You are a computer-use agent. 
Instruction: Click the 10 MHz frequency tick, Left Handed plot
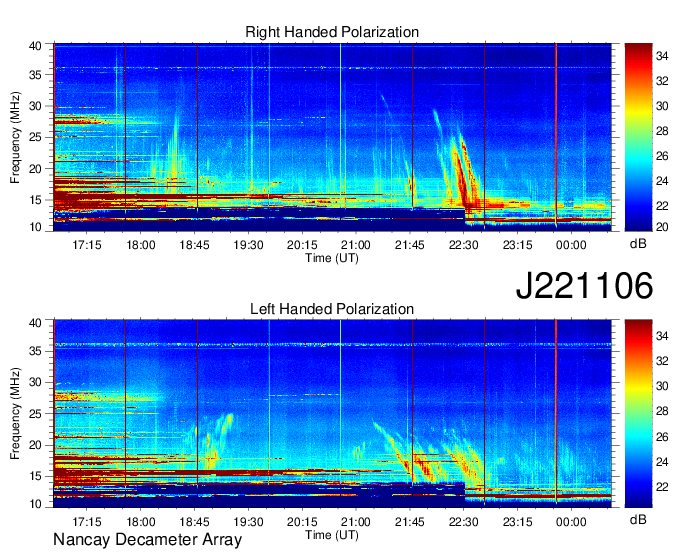click(x=35, y=504)
